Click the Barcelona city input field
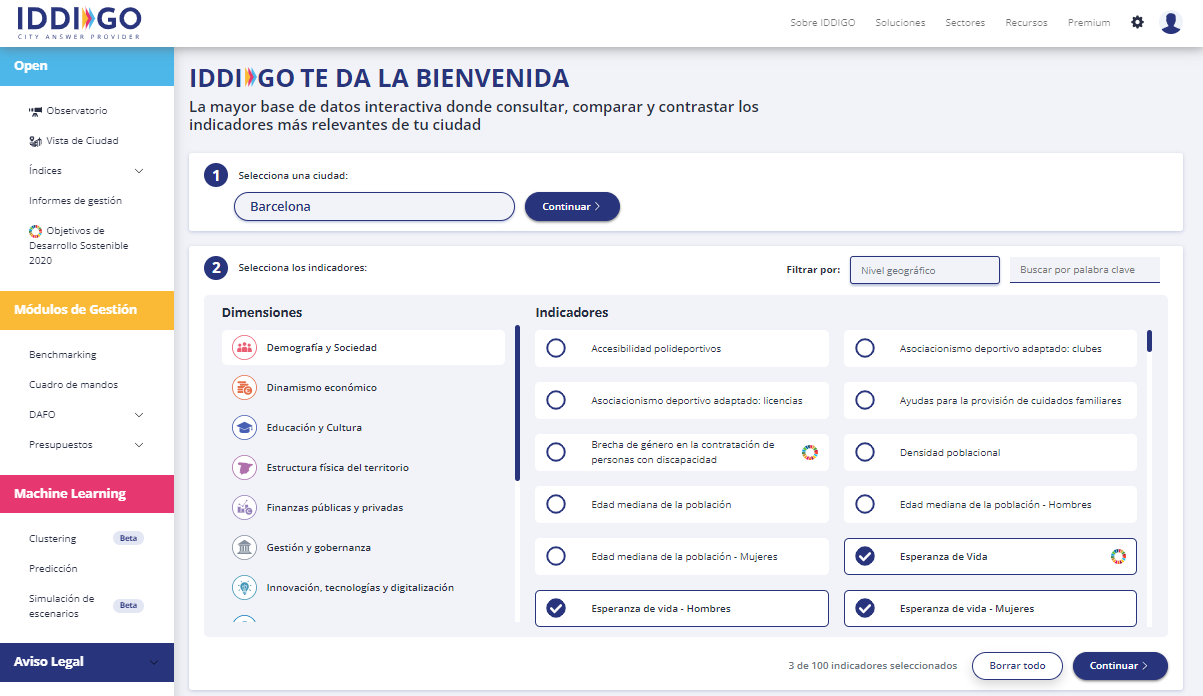Screen dimensions: 1203x696 tap(375, 207)
